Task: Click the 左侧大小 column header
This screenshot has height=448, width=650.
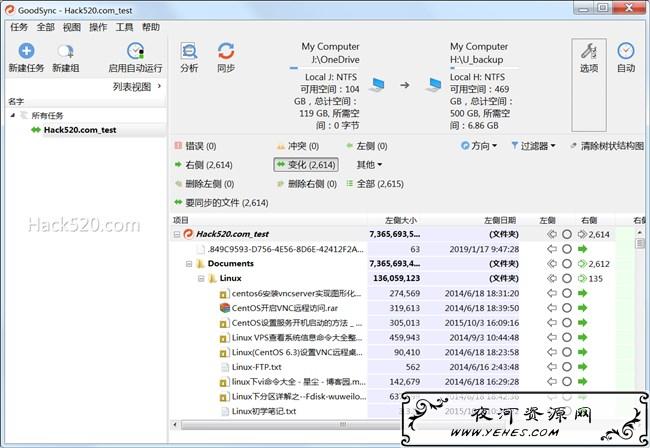Action: click(401, 220)
